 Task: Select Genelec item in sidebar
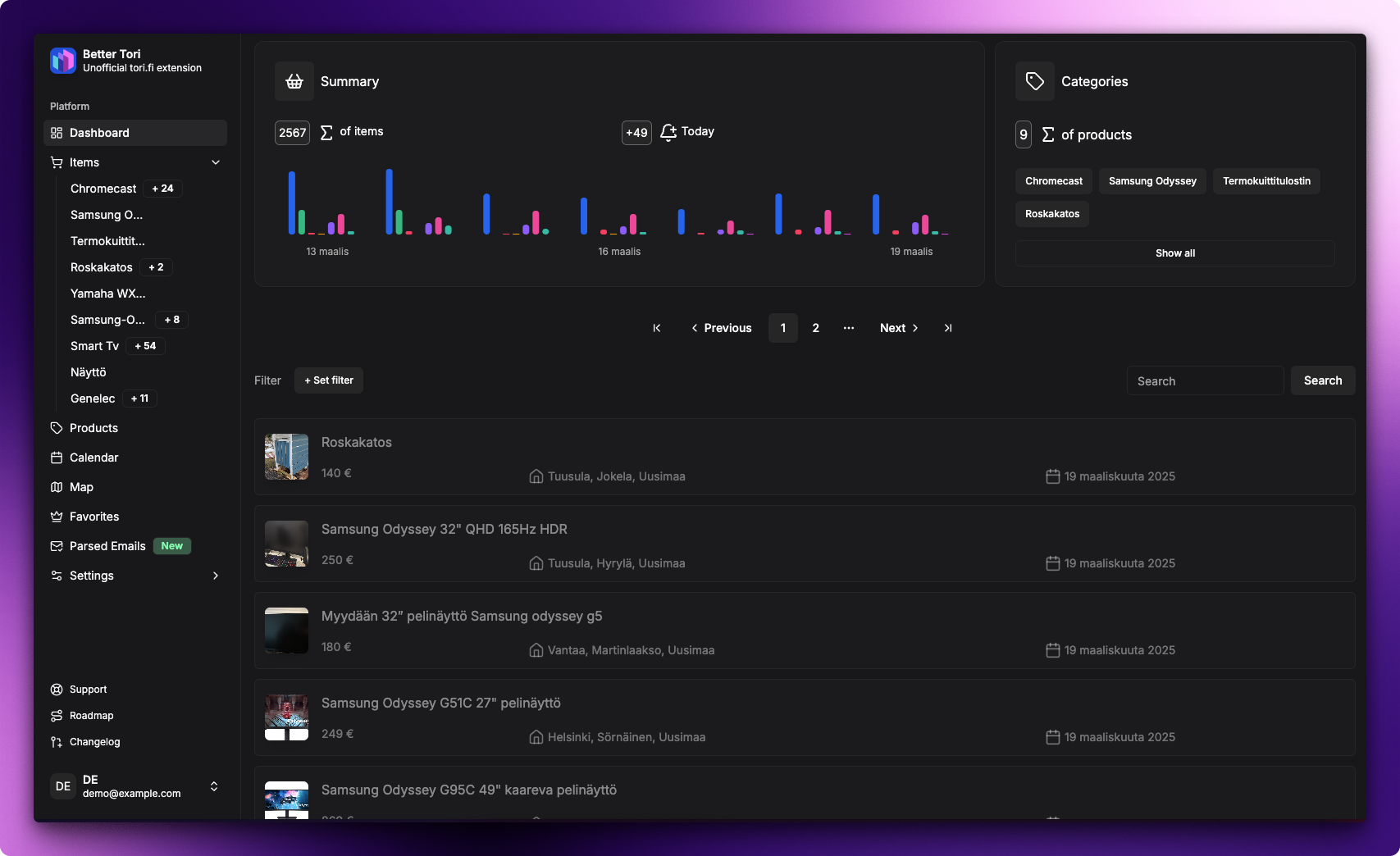[93, 398]
